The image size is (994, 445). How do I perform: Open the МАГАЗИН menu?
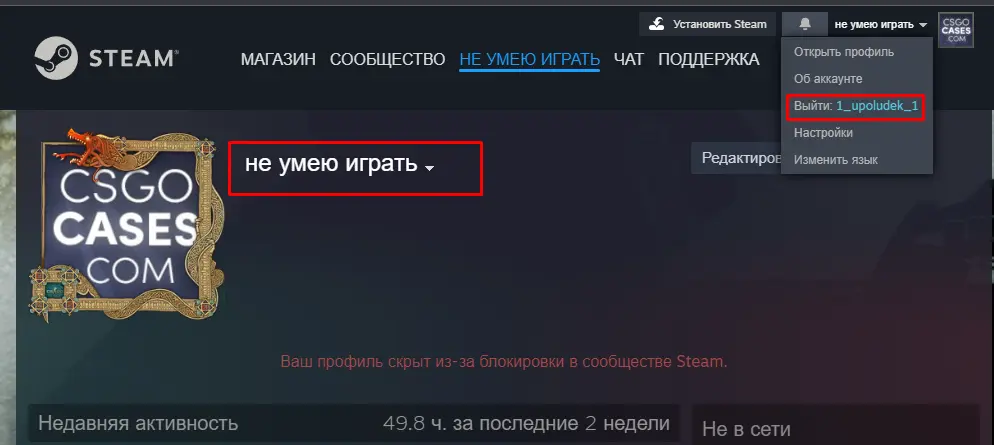tap(278, 60)
